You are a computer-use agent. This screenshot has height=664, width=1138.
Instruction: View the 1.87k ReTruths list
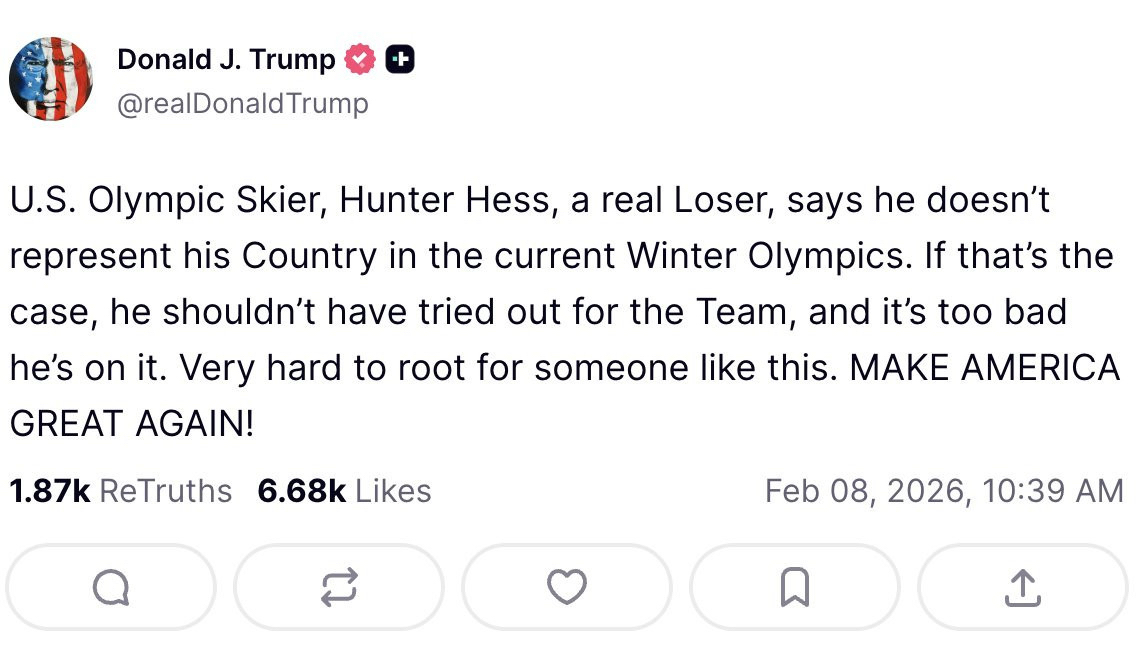pos(120,491)
